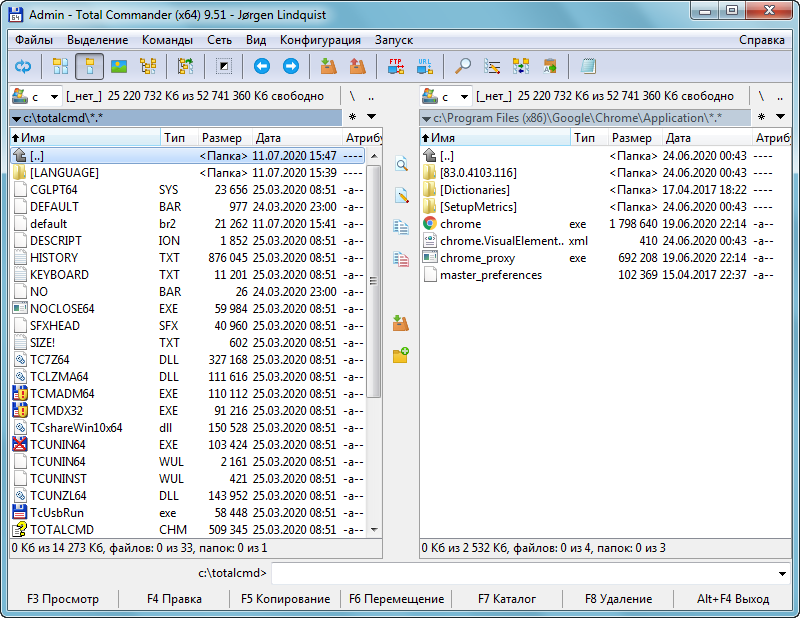Click the F3 Просмотр button
The image size is (800, 618).
63,599
